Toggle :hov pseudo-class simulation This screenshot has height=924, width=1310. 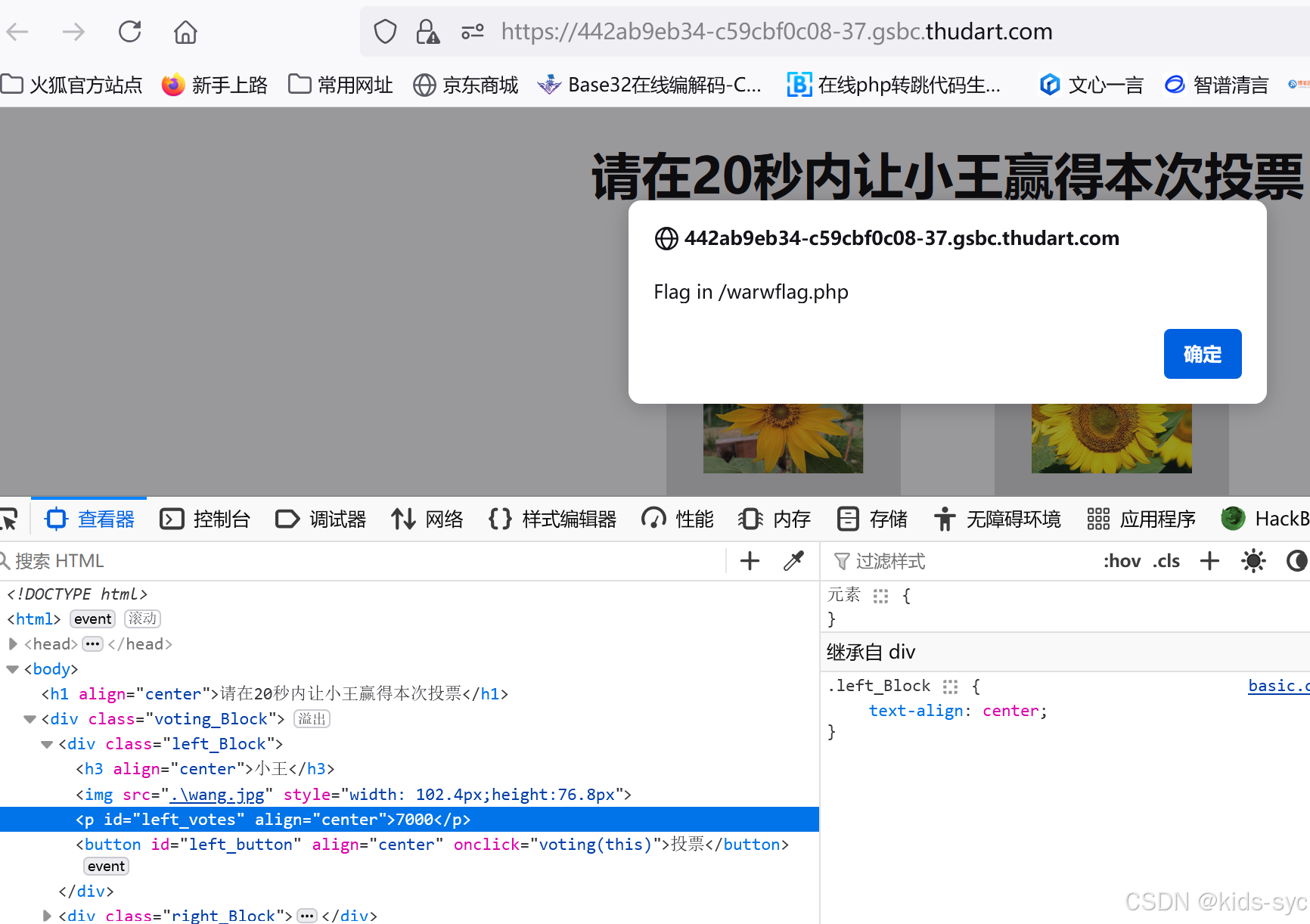click(1122, 560)
